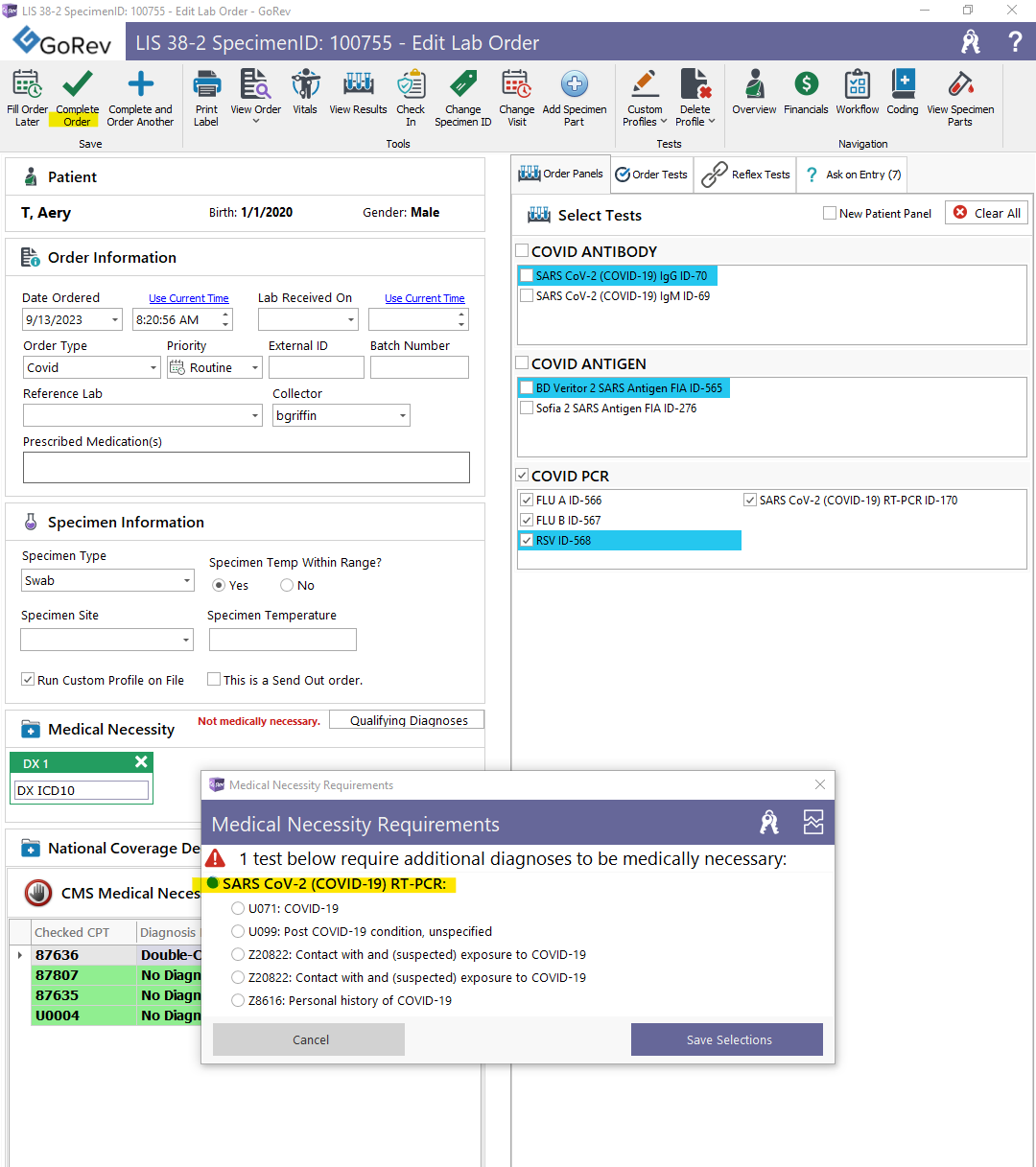The width and height of the screenshot is (1036, 1167).
Task: Uncheck the FLU A ID-566 test
Action: 527,501
